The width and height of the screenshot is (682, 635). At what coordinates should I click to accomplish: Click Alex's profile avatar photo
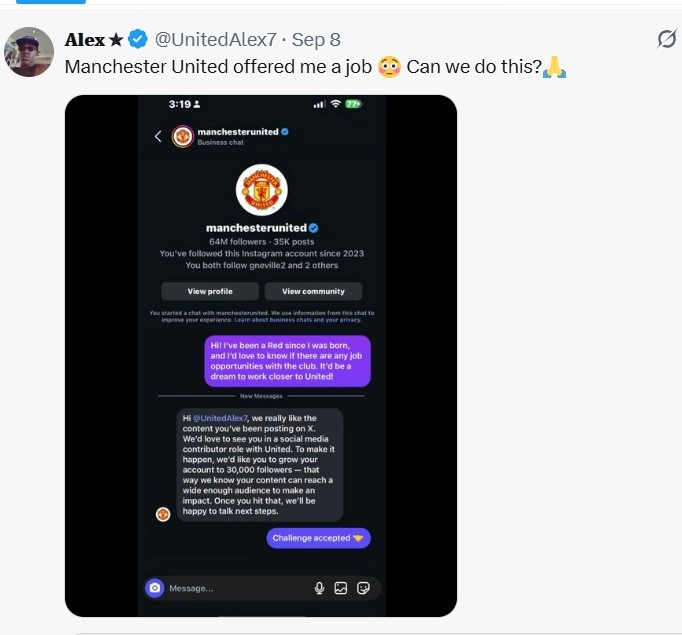point(30,52)
